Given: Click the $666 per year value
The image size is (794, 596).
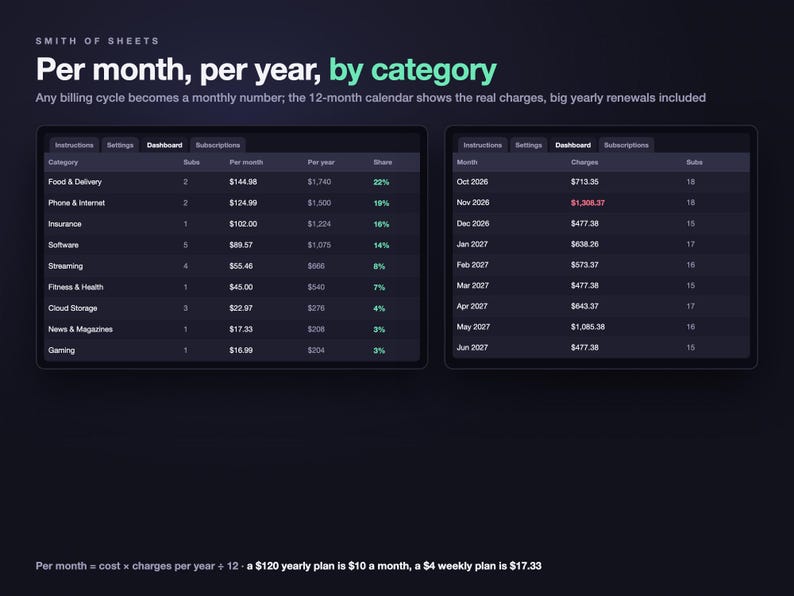Looking at the screenshot, I should coord(316,266).
